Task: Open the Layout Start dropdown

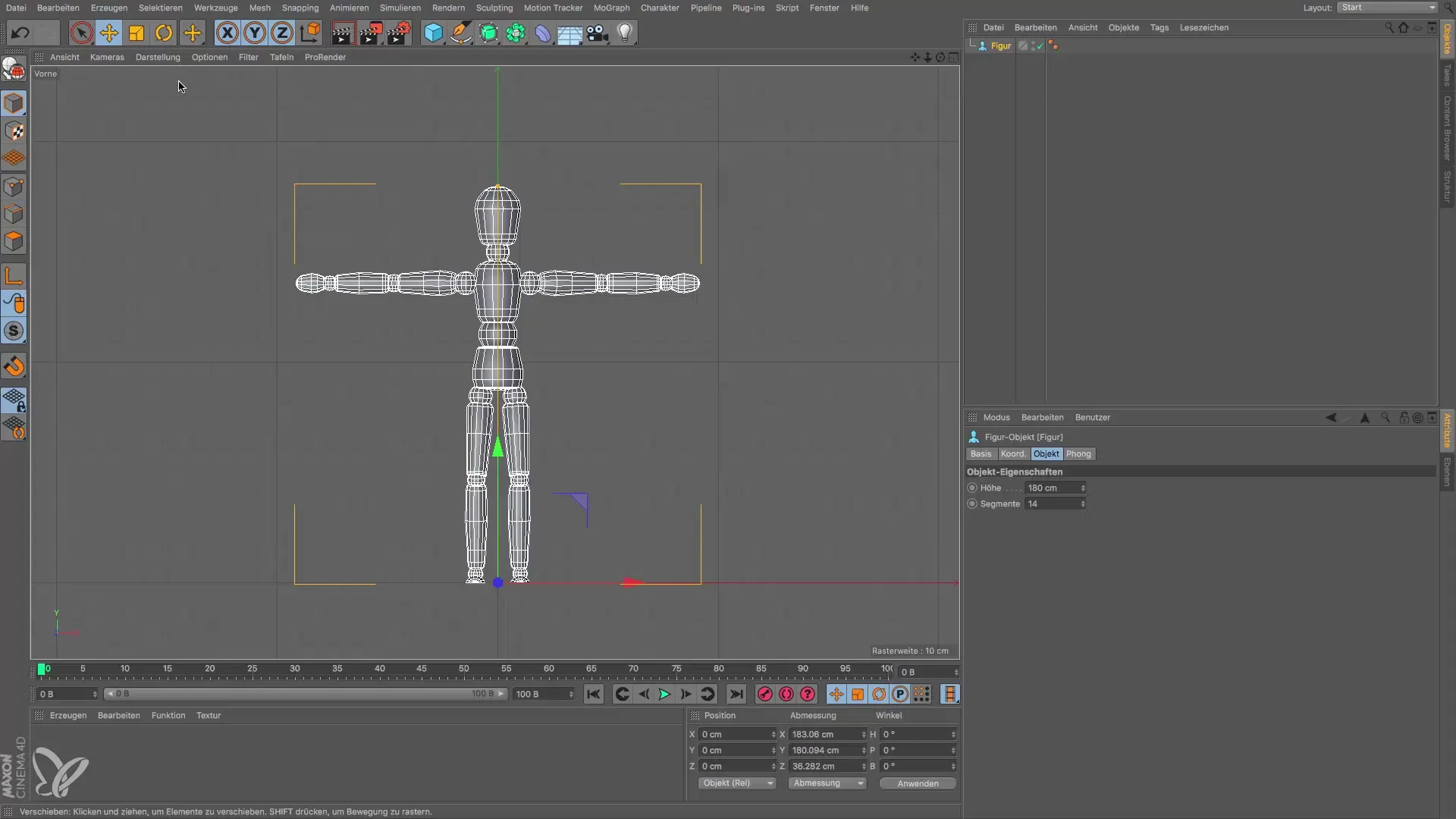Action: [1387, 8]
